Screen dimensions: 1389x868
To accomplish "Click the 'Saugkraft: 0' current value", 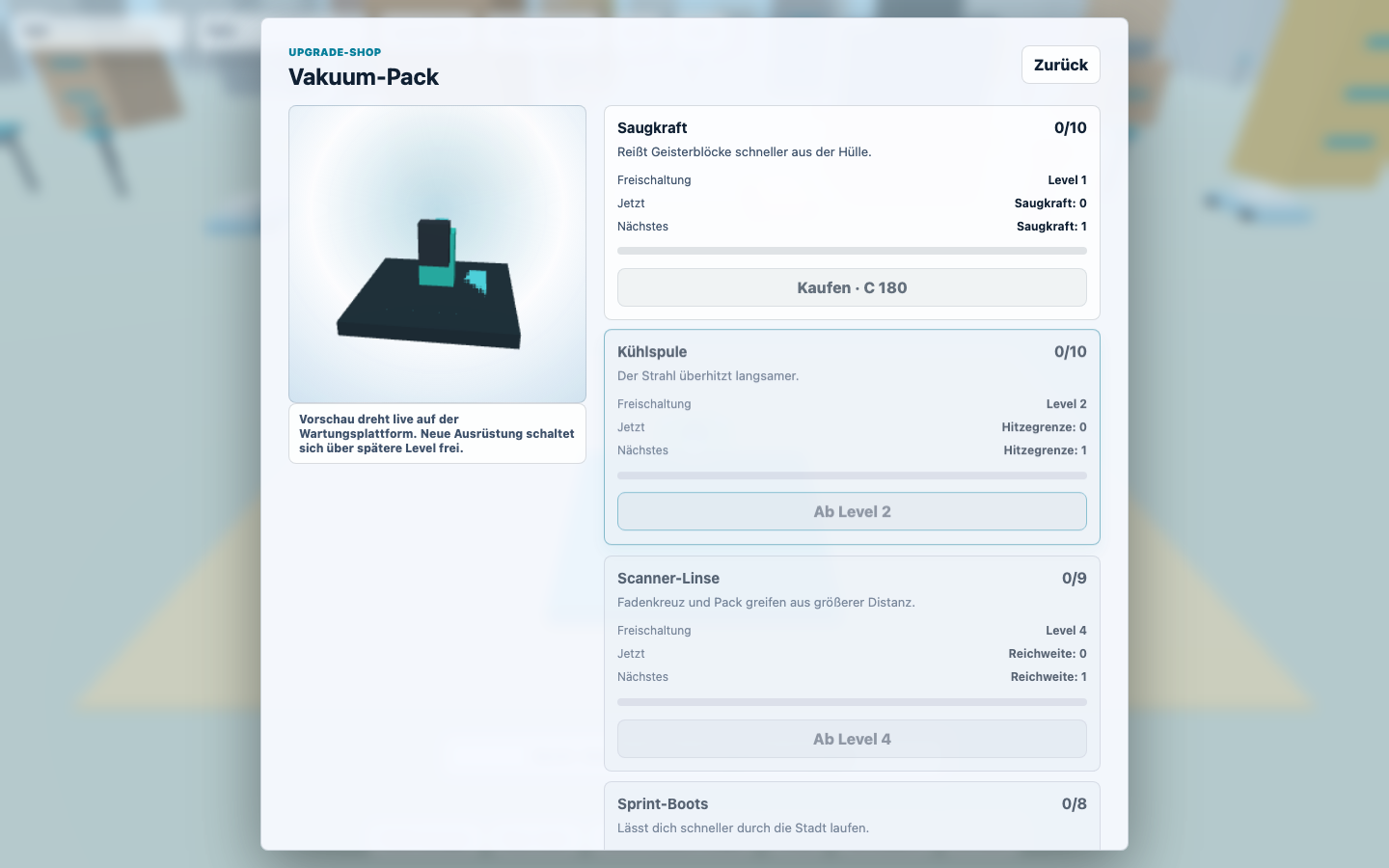I will (1050, 203).
